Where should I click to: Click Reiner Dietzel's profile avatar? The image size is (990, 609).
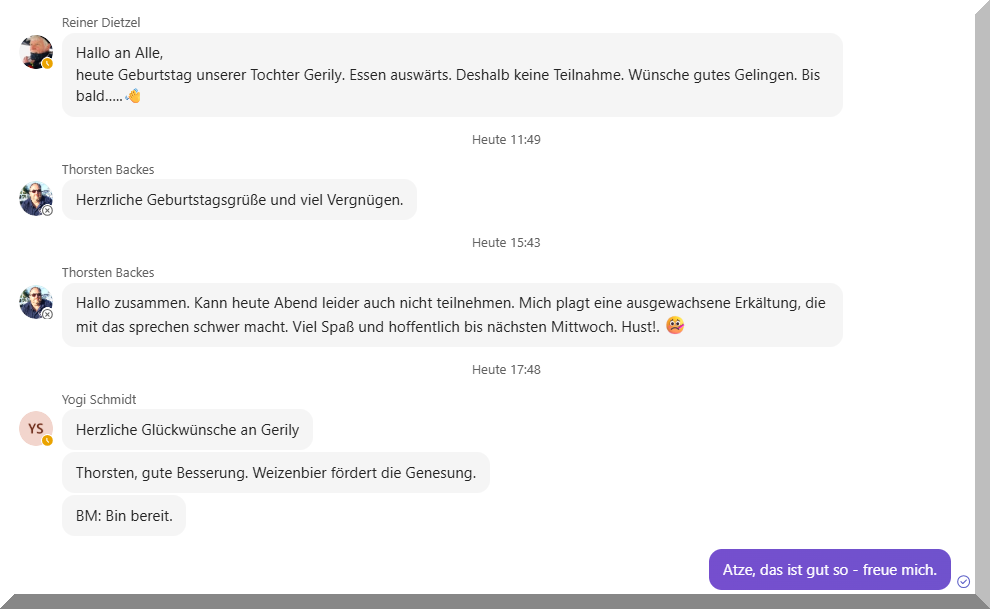click(x=36, y=51)
